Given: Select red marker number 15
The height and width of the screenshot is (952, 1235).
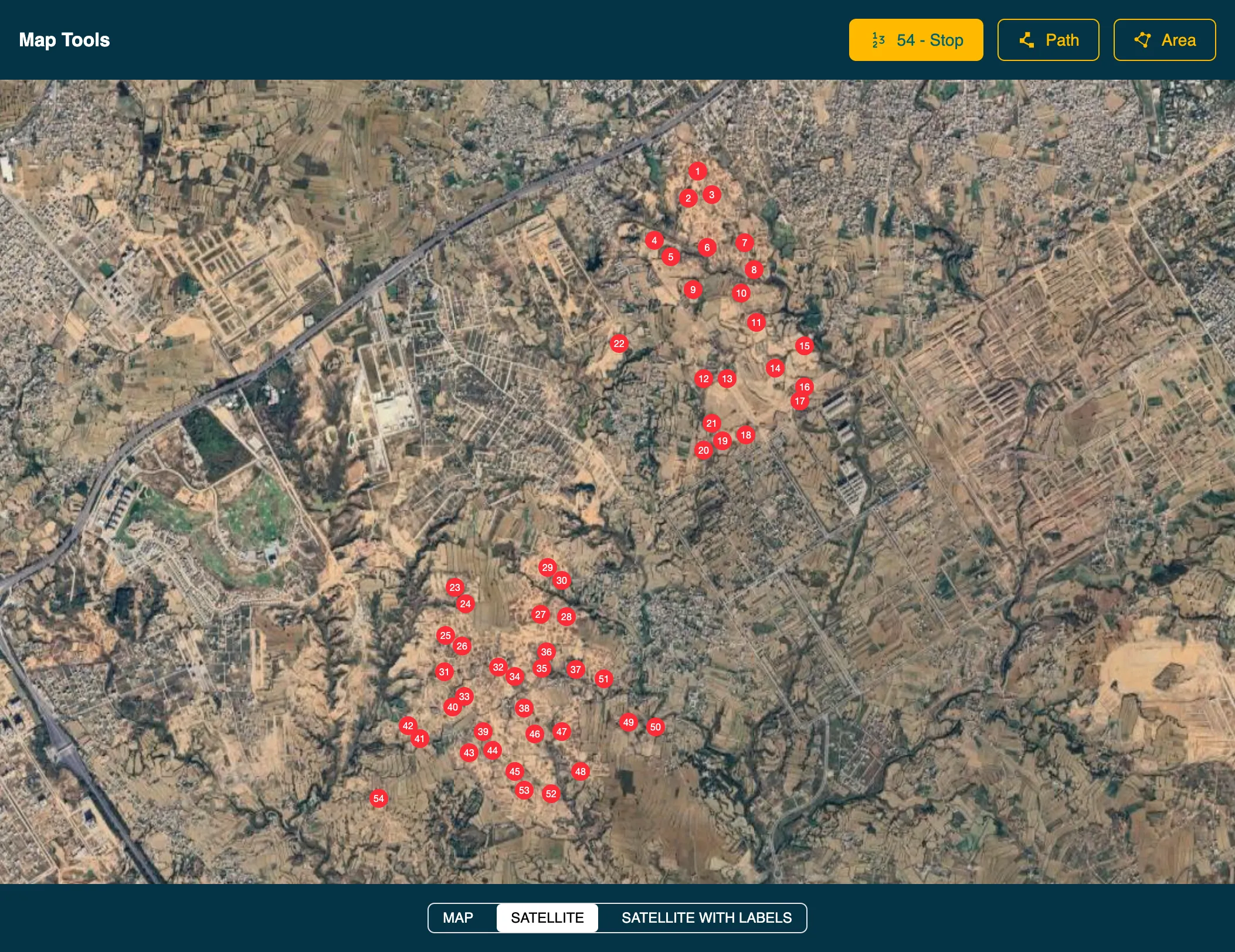Looking at the screenshot, I should coord(804,346).
